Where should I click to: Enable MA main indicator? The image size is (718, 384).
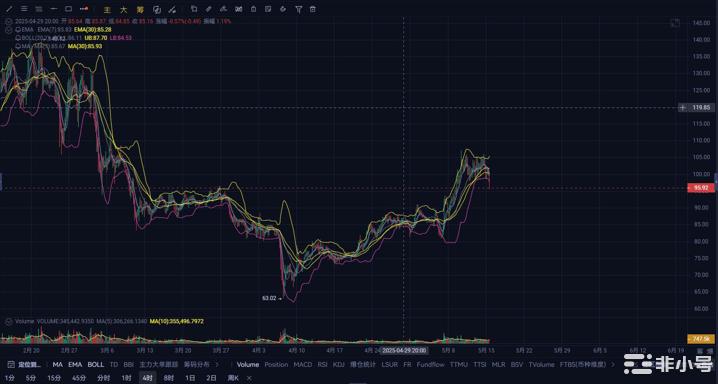pyautogui.click(x=58, y=365)
